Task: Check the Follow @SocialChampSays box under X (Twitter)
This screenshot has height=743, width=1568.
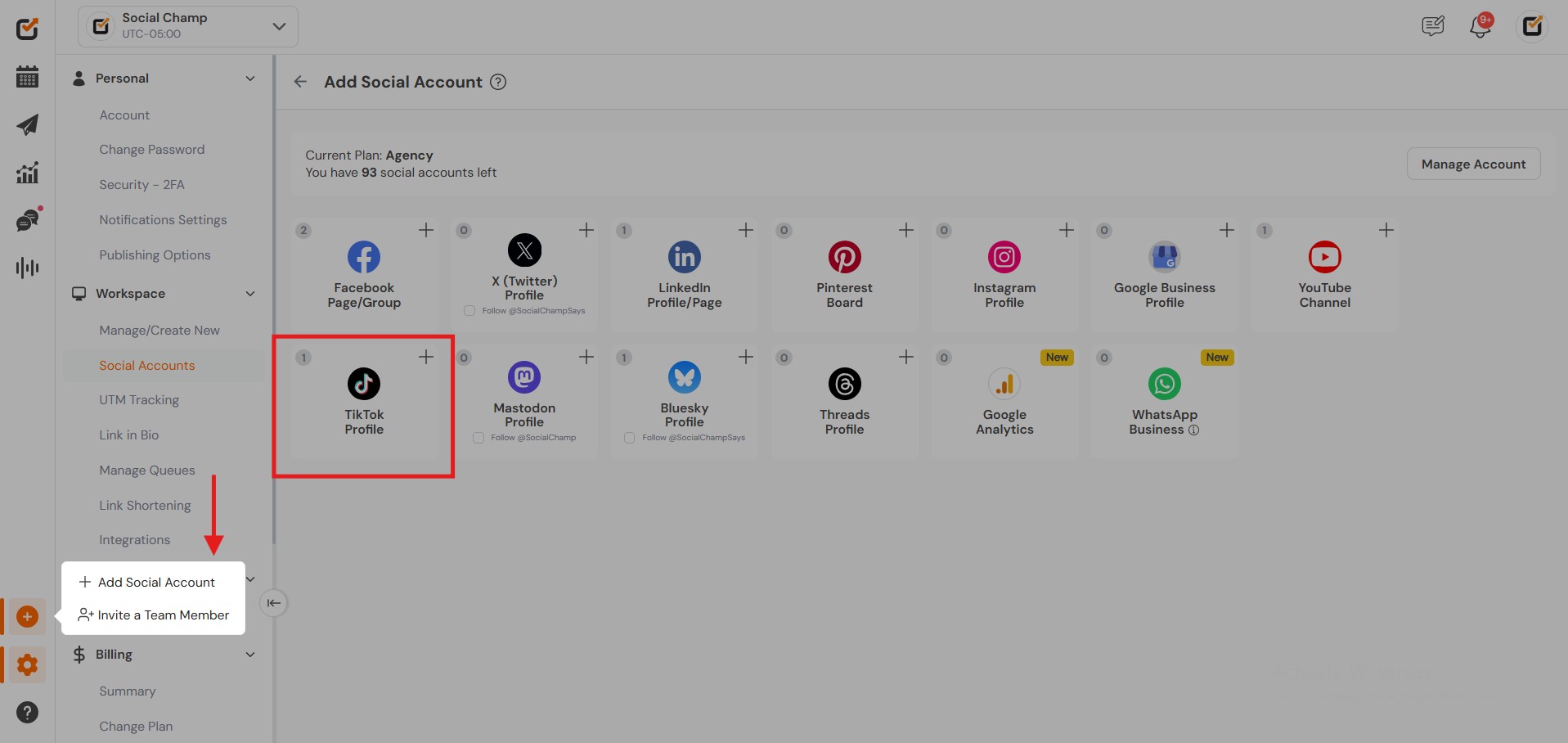Action: 470,311
